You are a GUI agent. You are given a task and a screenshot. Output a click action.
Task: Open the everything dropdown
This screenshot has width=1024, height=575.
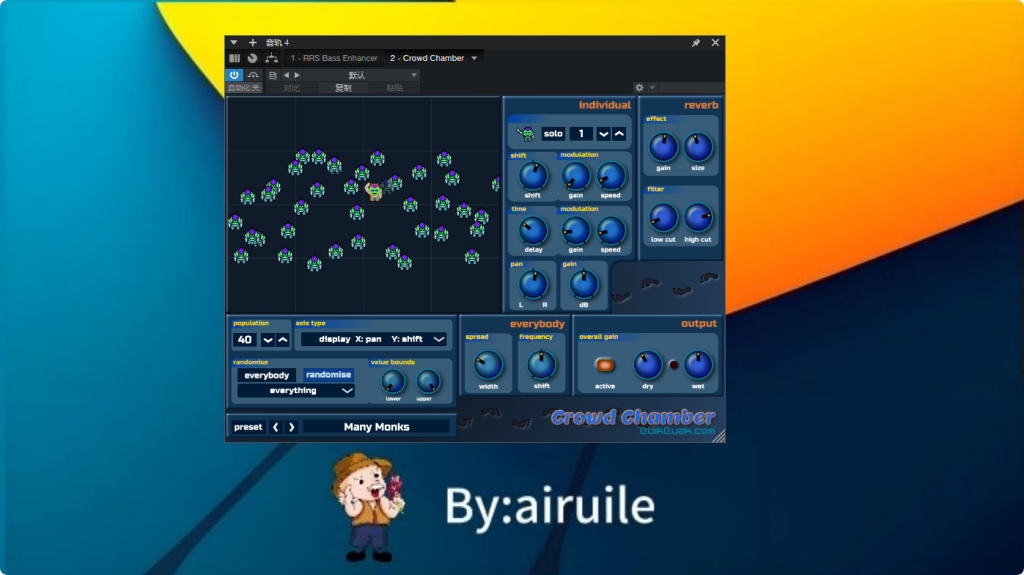coord(296,391)
